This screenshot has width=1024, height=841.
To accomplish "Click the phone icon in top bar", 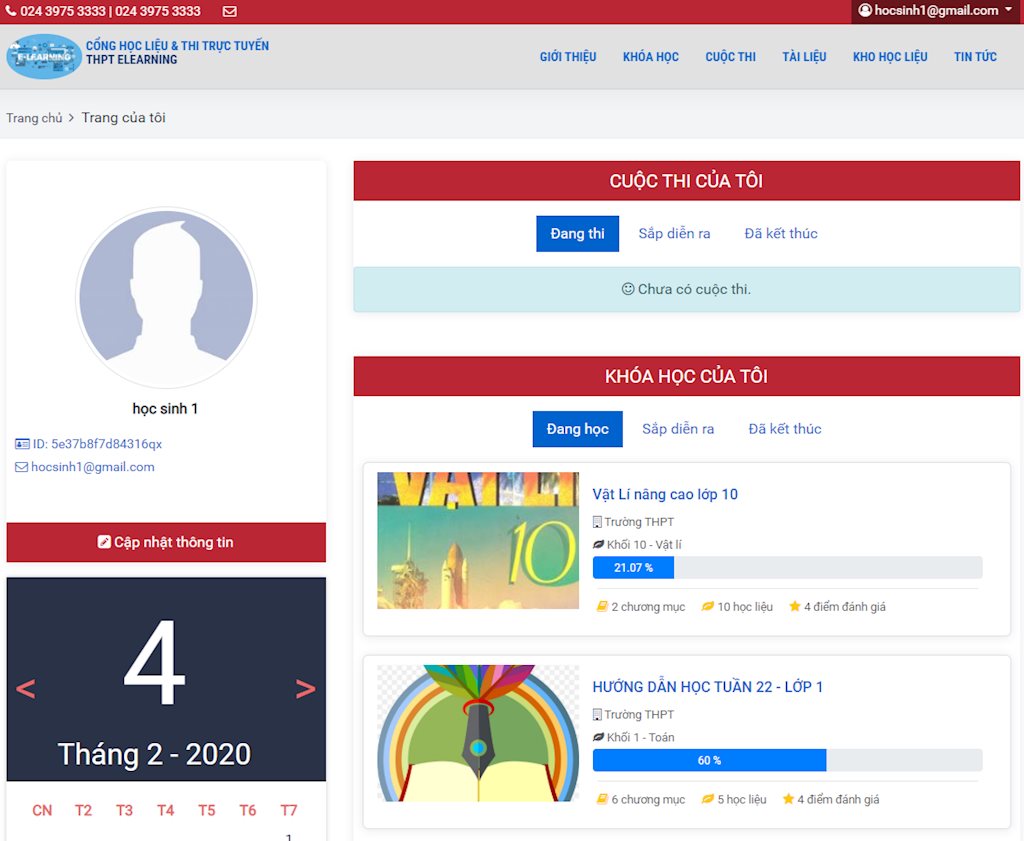I will [x=11, y=11].
